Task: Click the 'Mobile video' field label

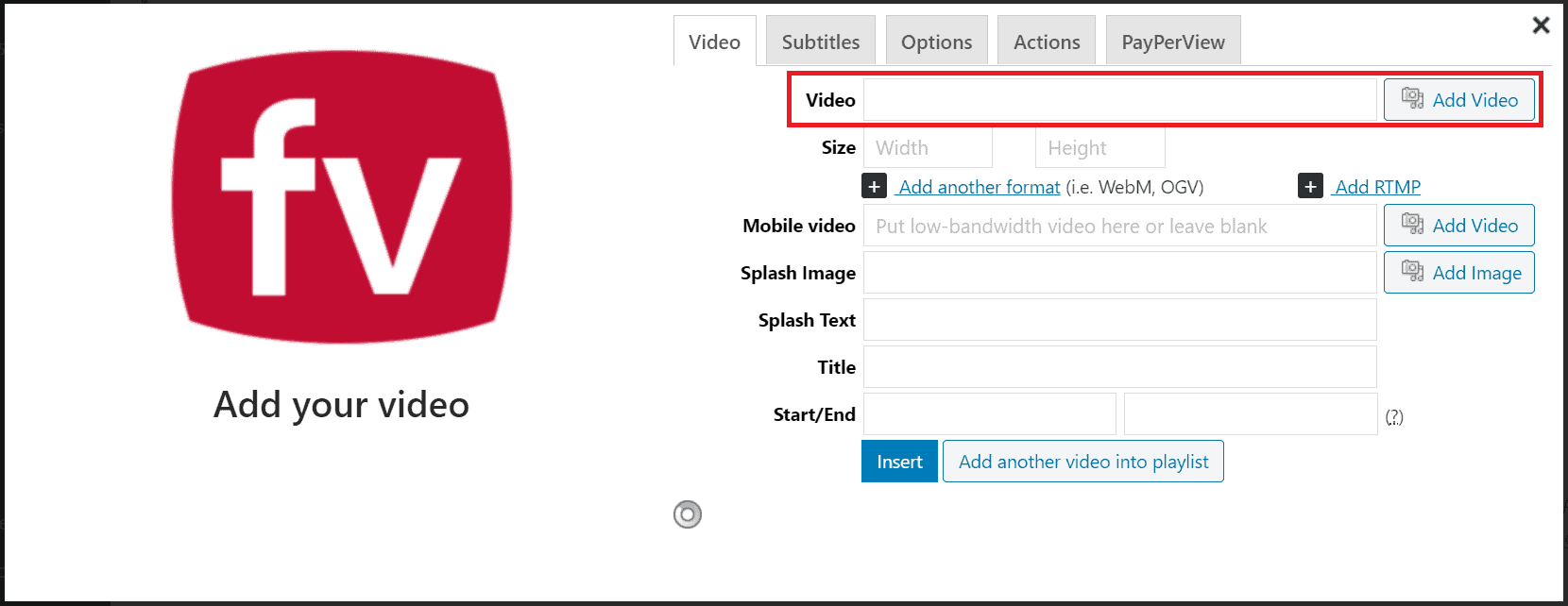Action: 799,226
